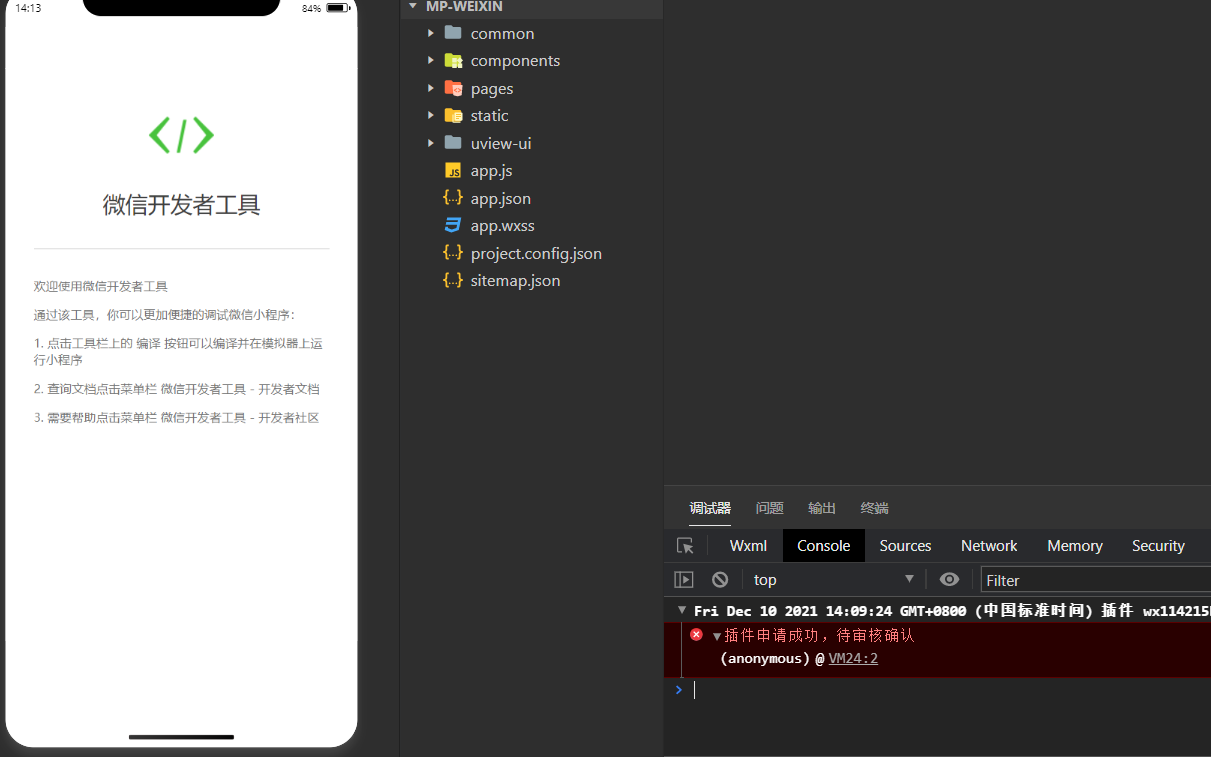This screenshot has height=757, width=1211.
Task: Open the Sources tab
Action: coord(905,545)
